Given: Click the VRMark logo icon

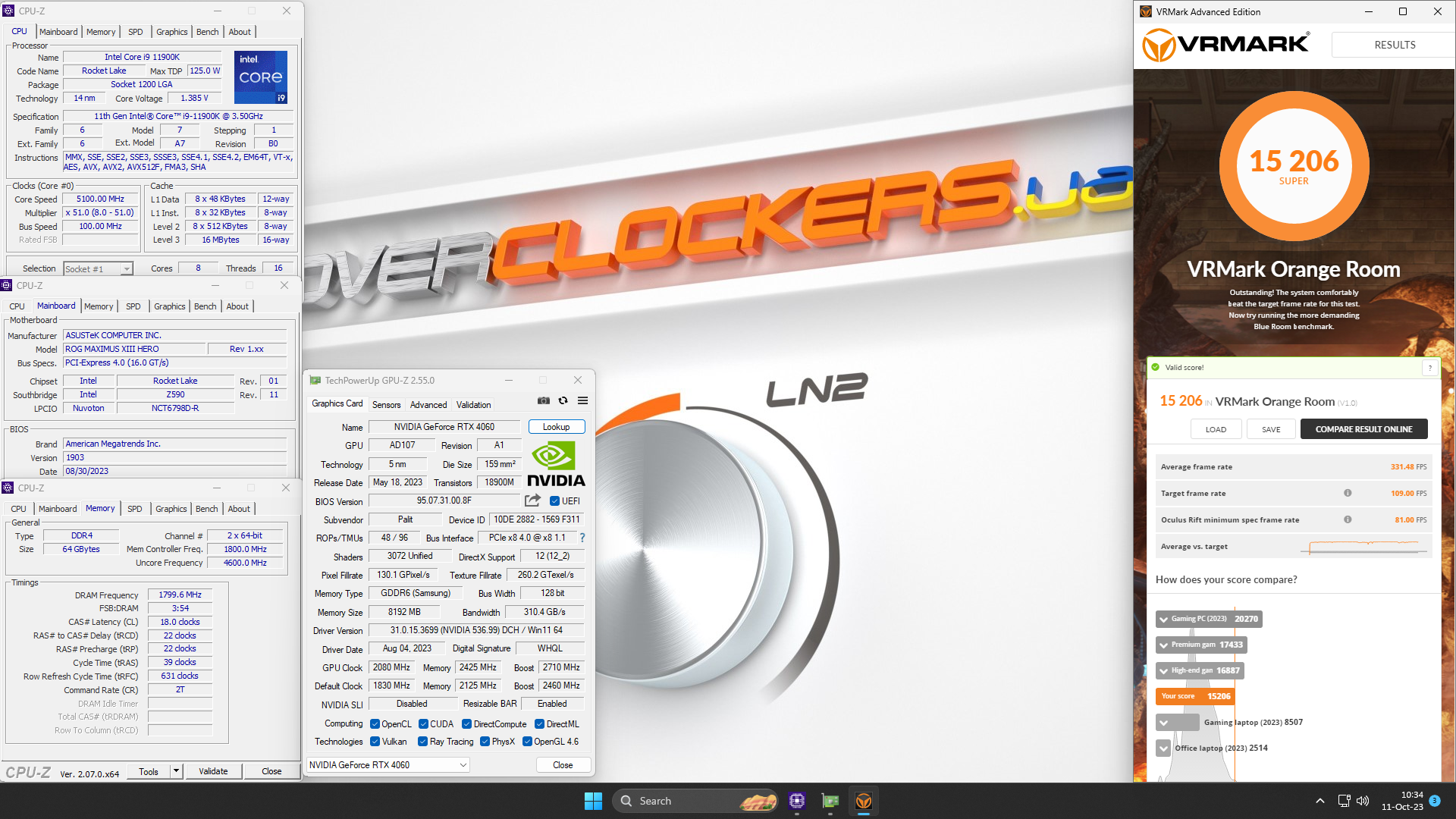Looking at the screenshot, I should click(x=1159, y=45).
